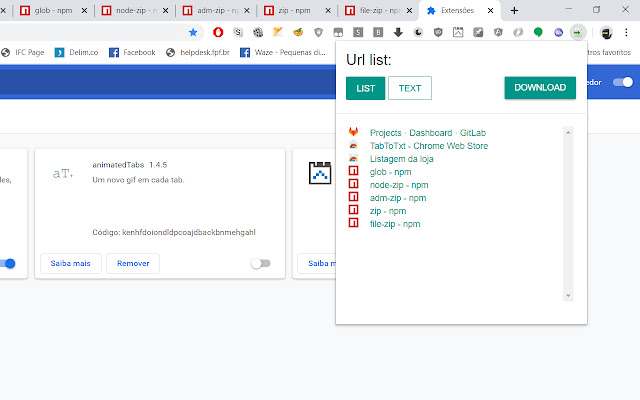
Task: Open the Waze - Pequenas di... bookmark
Action: point(283,52)
